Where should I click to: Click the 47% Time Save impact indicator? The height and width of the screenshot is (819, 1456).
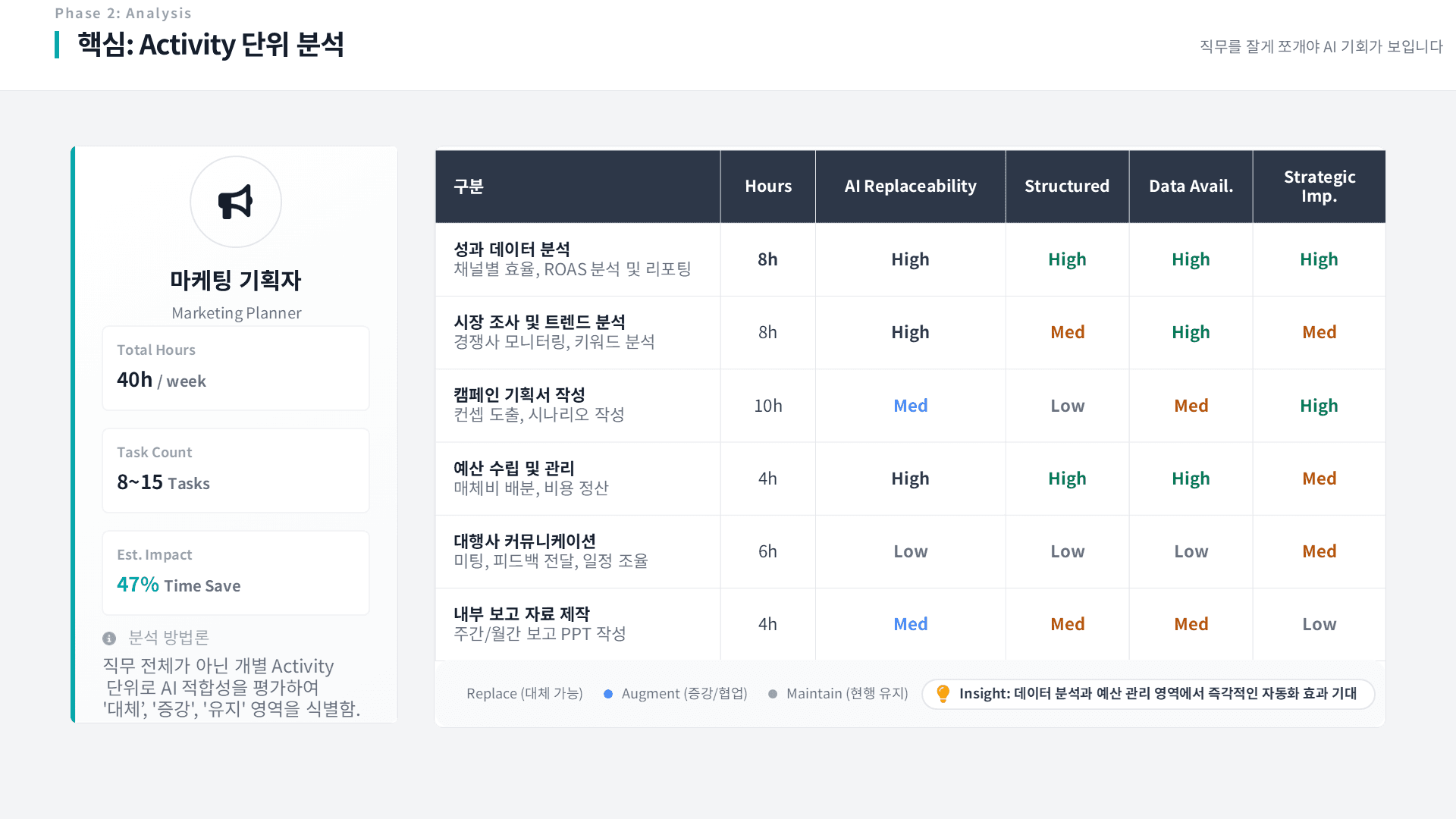pos(178,585)
